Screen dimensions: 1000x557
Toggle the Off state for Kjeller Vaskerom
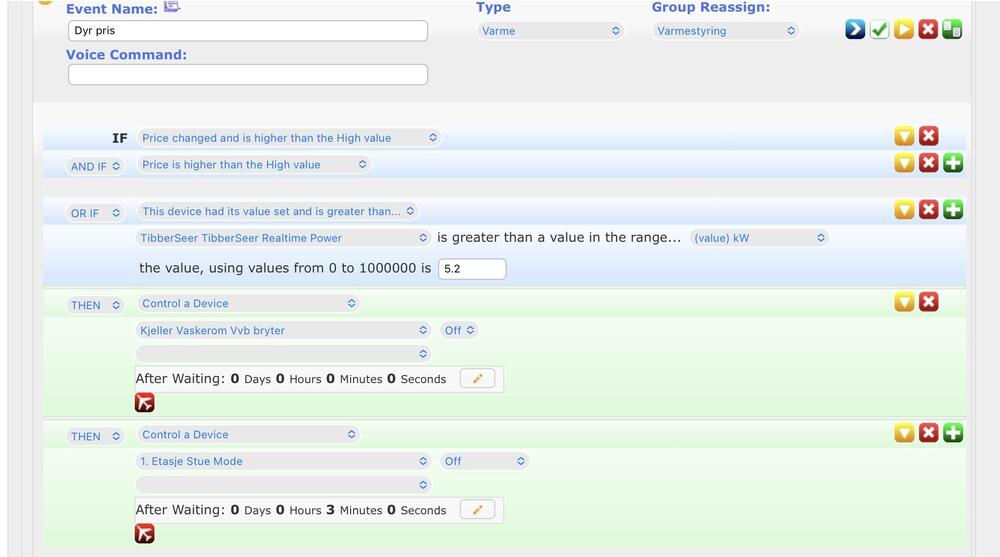(x=459, y=330)
